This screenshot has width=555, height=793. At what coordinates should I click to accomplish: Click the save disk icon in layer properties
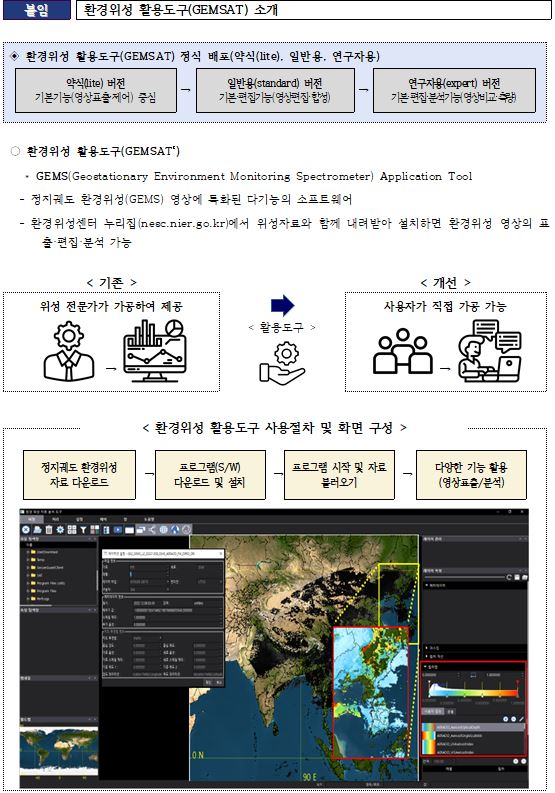click(x=517, y=578)
